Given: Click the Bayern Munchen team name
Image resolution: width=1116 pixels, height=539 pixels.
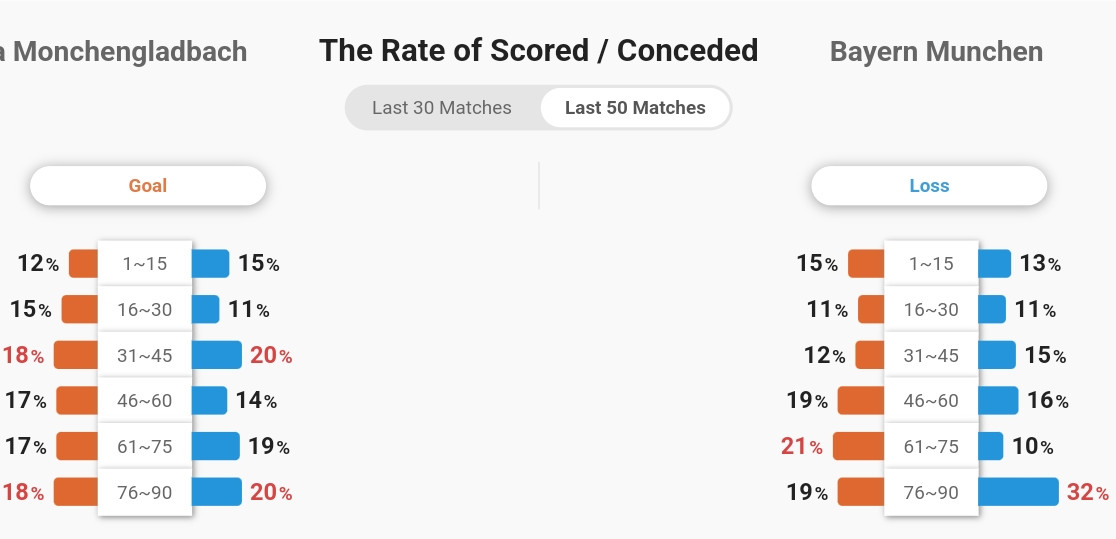Looking at the screenshot, I should [936, 52].
